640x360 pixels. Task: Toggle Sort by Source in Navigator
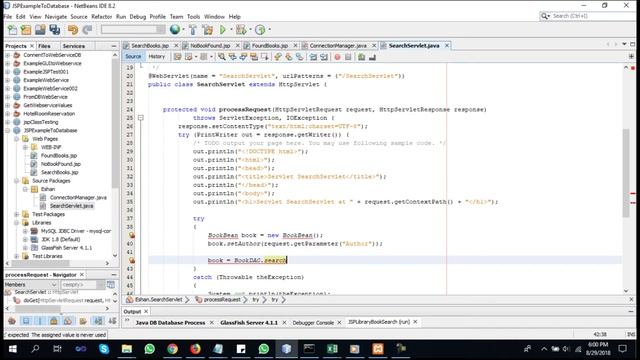(112, 321)
